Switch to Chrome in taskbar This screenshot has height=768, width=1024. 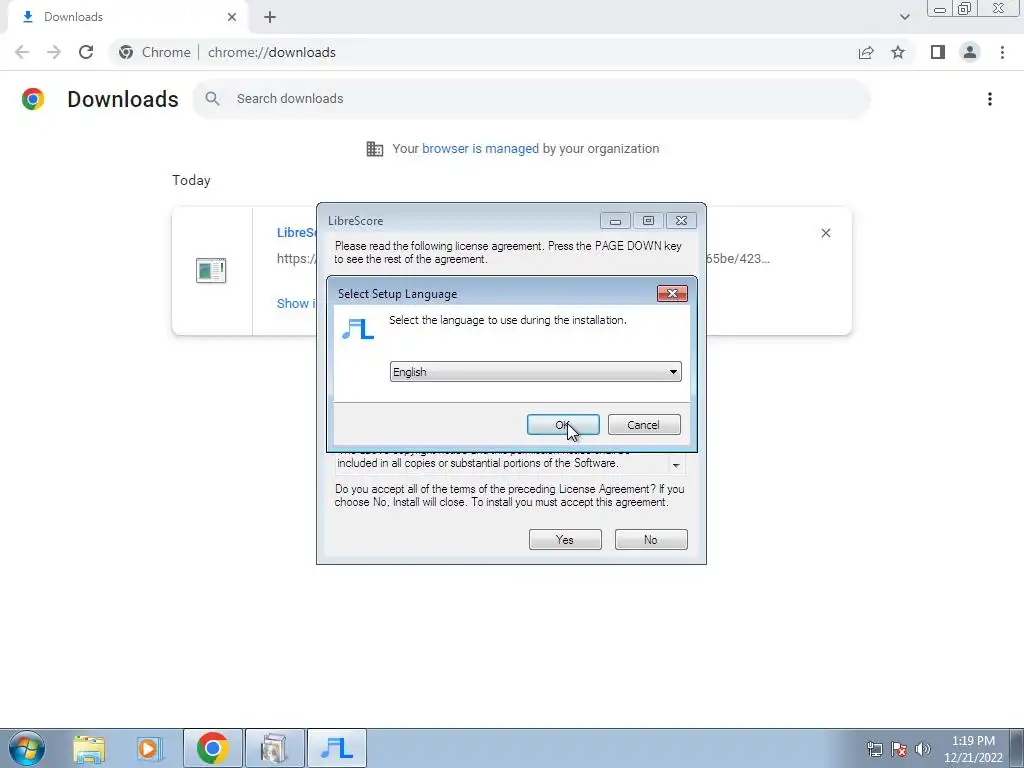pyautogui.click(x=212, y=748)
